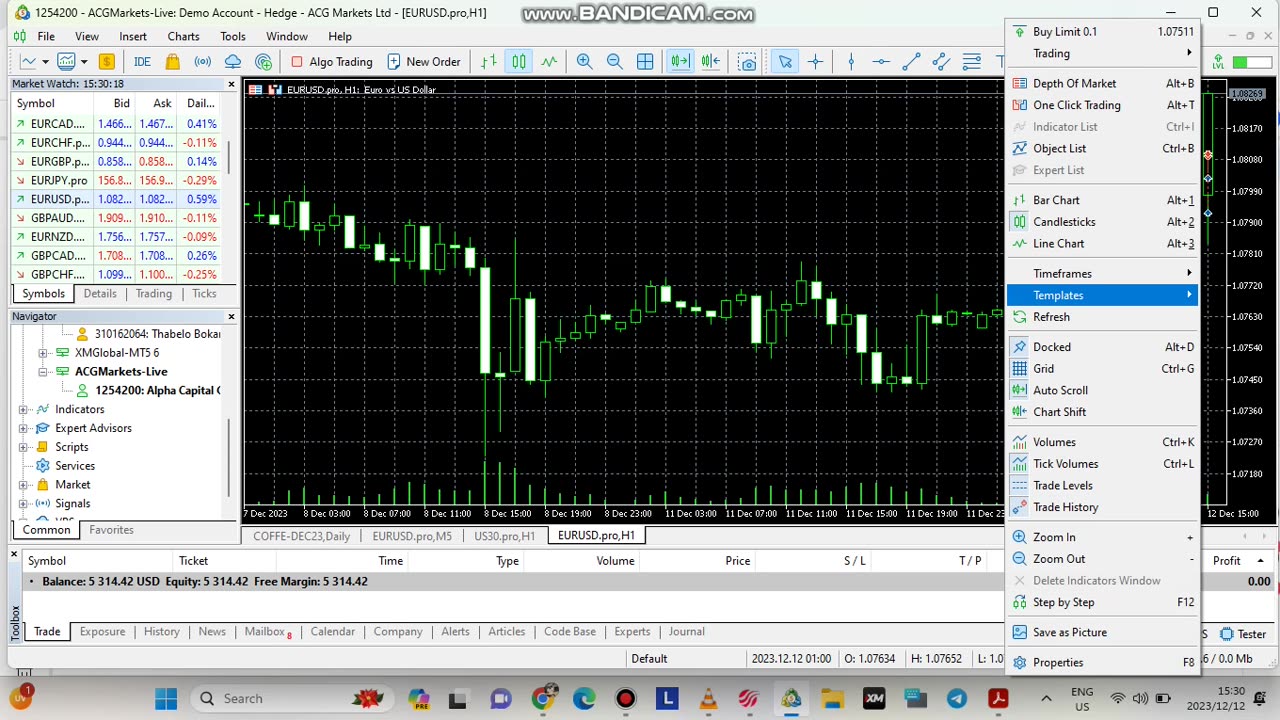Open the Charts menu in the menu bar
Viewport: 1280px width, 720px height.
point(183,36)
